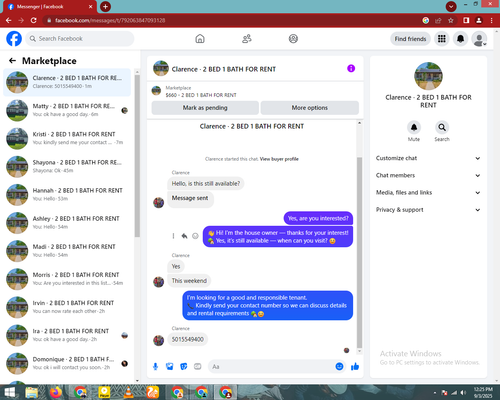Image resolution: width=500 pixels, height=400 pixels.
Task: Open Ira conversation in the list
Action: coord(67,335)
